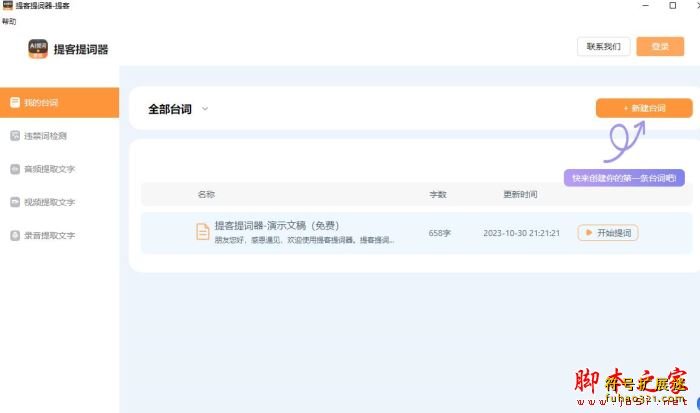Open the 帮助 menu

tap(8, 21)
